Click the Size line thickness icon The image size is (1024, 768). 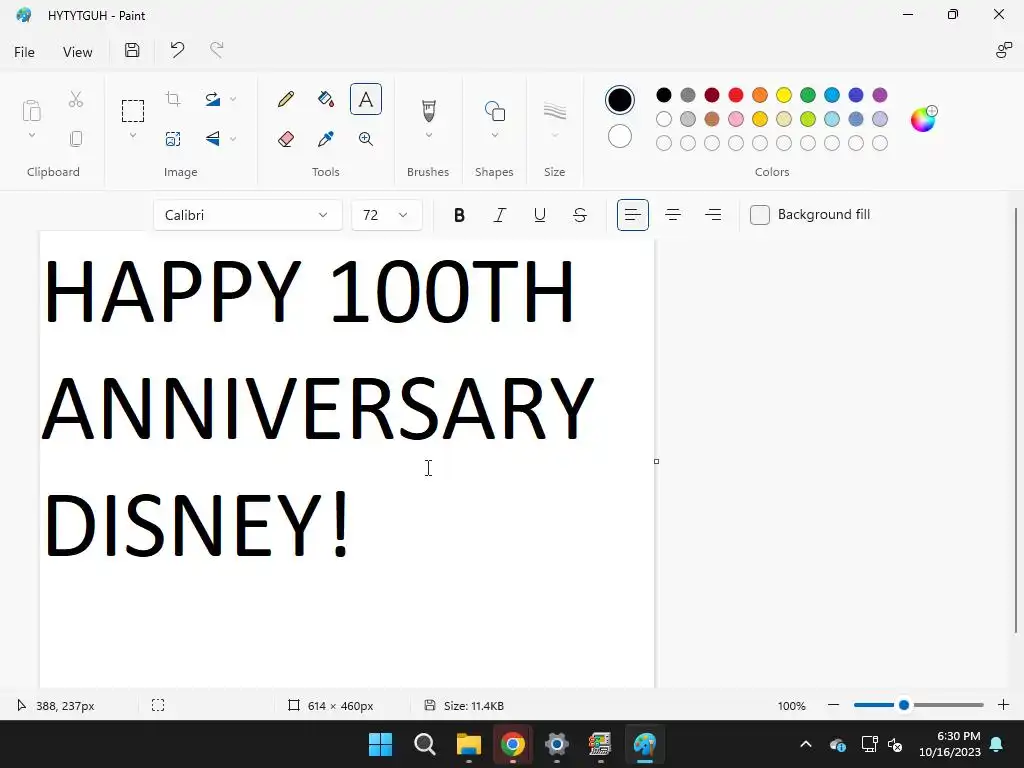[554, 111]
